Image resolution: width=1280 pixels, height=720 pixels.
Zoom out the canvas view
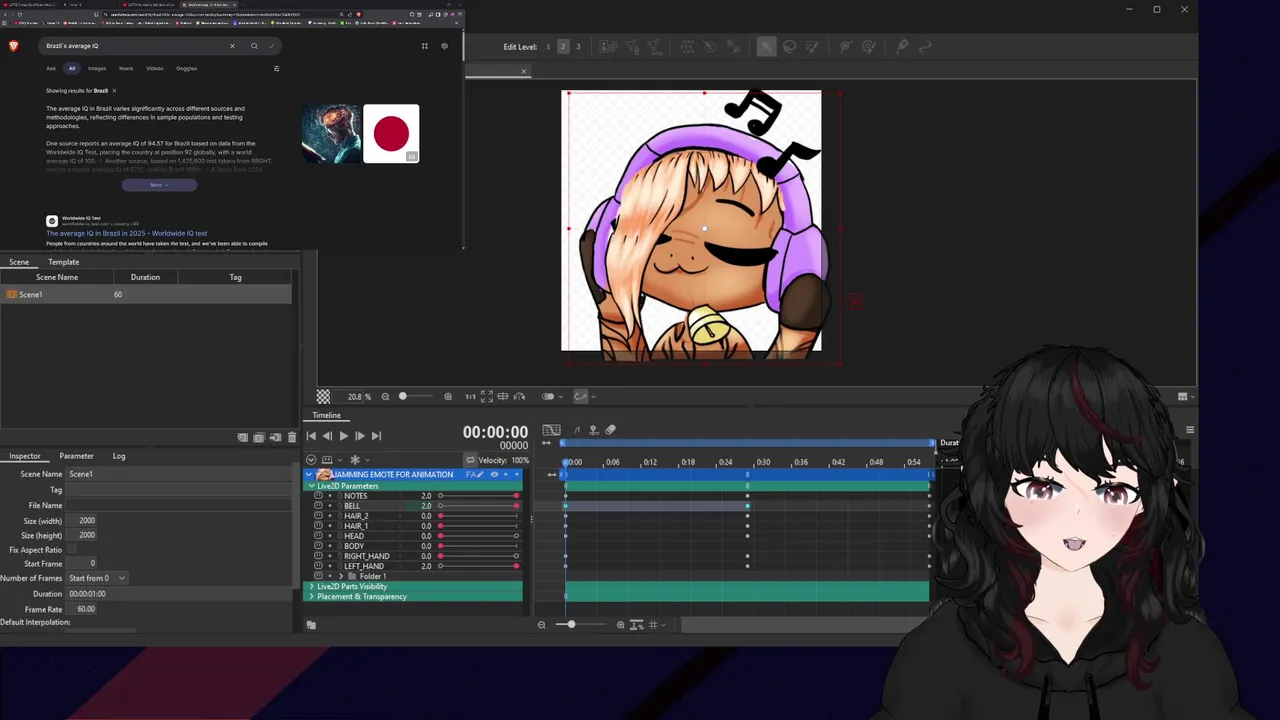[385, 397]
